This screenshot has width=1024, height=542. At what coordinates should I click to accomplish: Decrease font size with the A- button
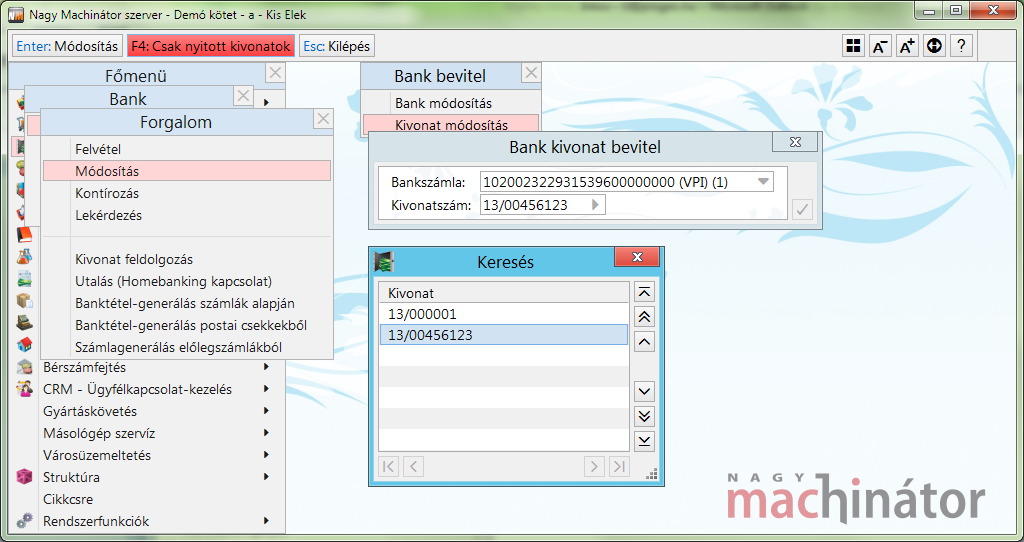(x=880, y=46)
